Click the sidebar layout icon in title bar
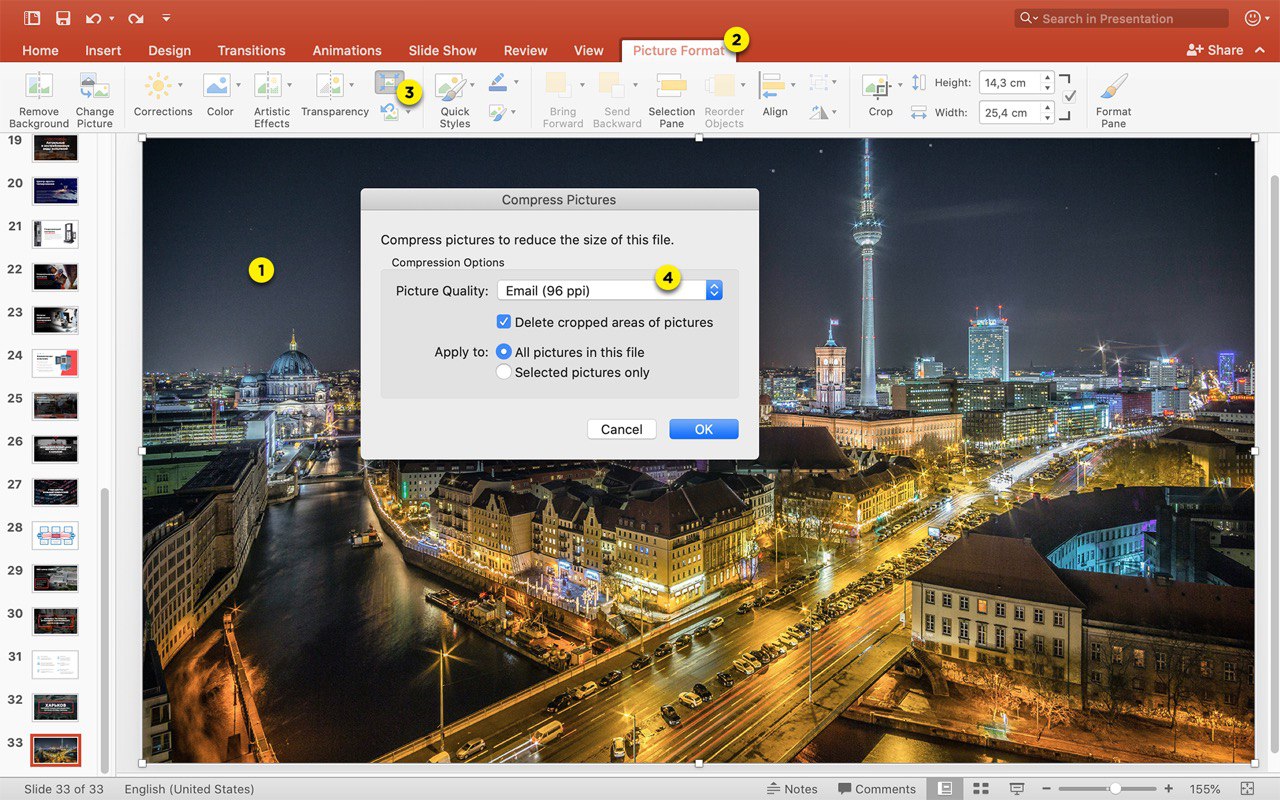This screenshot has height=800, width=1280. (32, 18)
